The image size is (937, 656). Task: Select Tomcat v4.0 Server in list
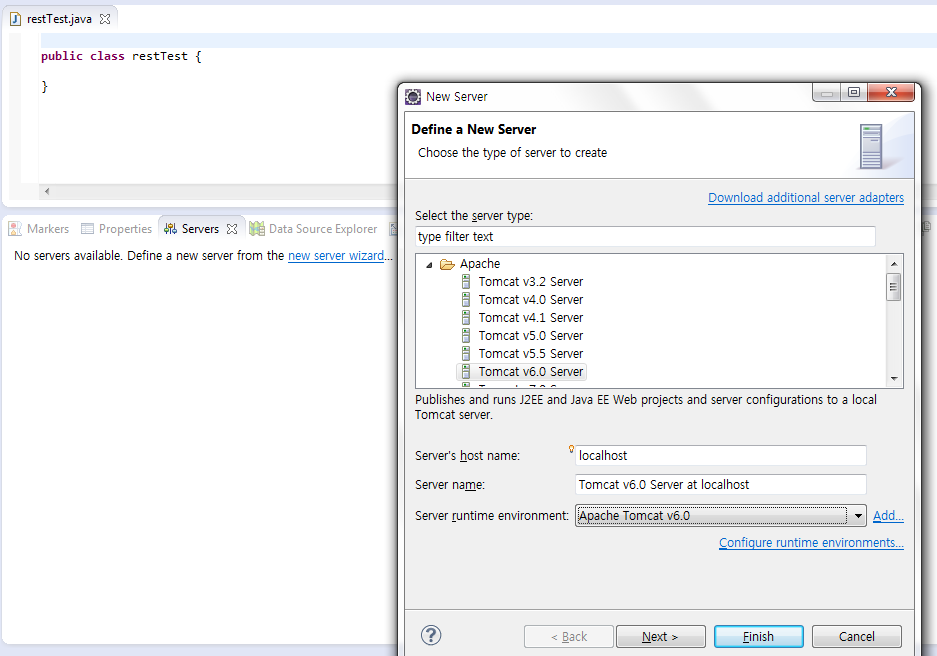point(530,300)
